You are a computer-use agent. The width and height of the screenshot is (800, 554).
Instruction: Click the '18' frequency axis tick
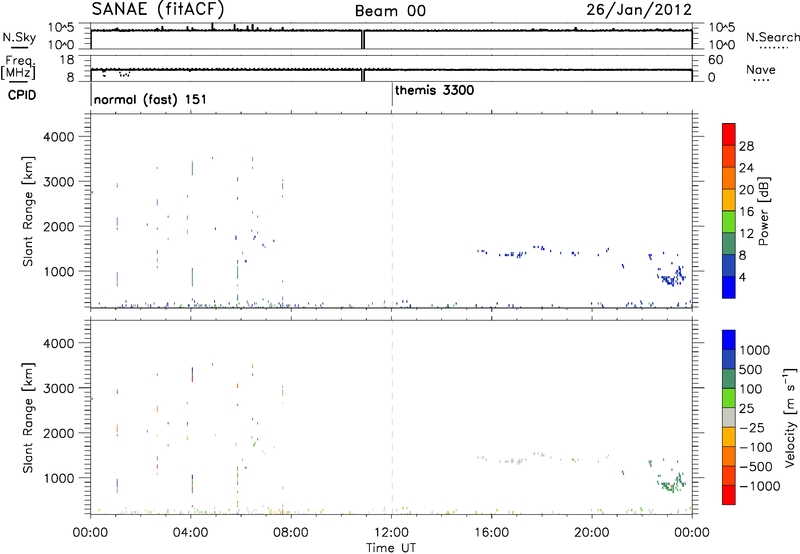click(67, 60)
